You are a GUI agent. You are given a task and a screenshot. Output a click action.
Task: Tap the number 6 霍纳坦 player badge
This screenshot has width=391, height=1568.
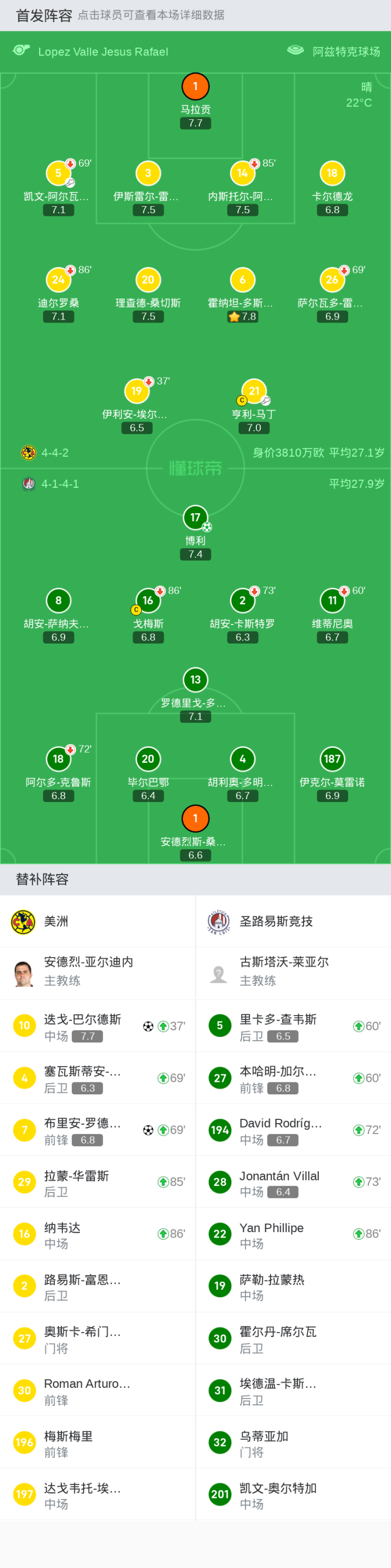242,280
